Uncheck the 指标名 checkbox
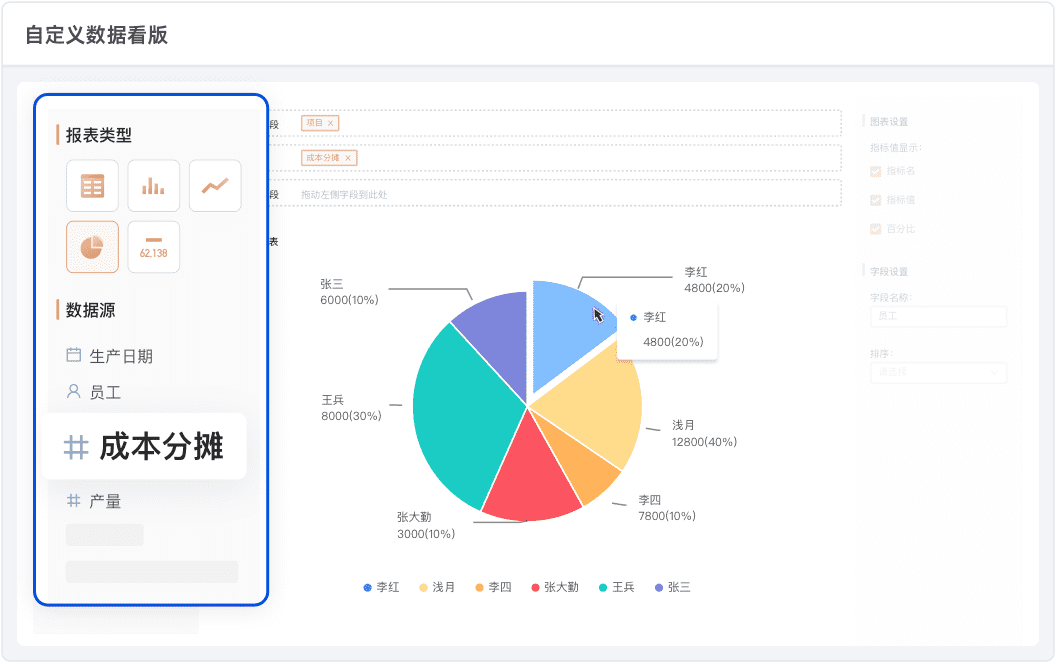 click(876, 171)
